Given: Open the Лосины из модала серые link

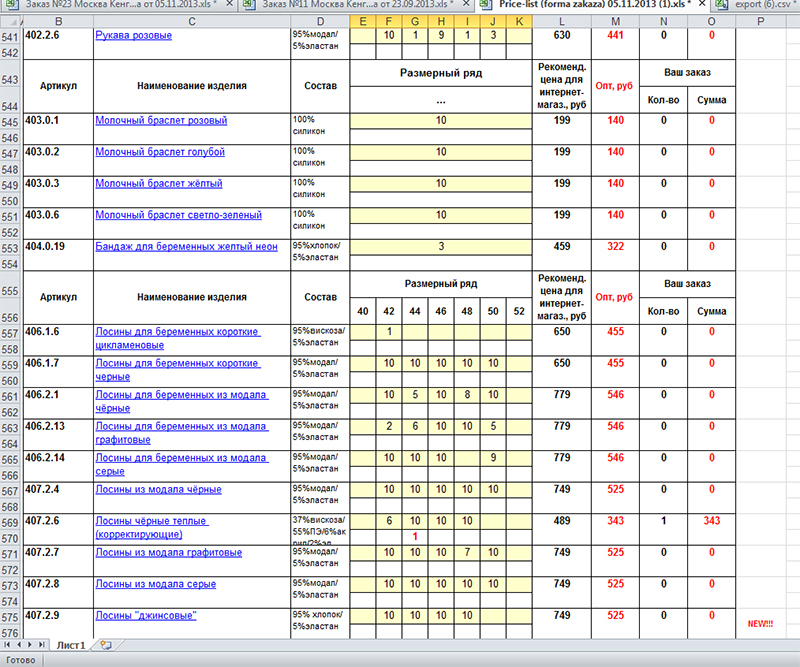Looking at the screenshot, I should pyautogui.click(x=156, y=584).
